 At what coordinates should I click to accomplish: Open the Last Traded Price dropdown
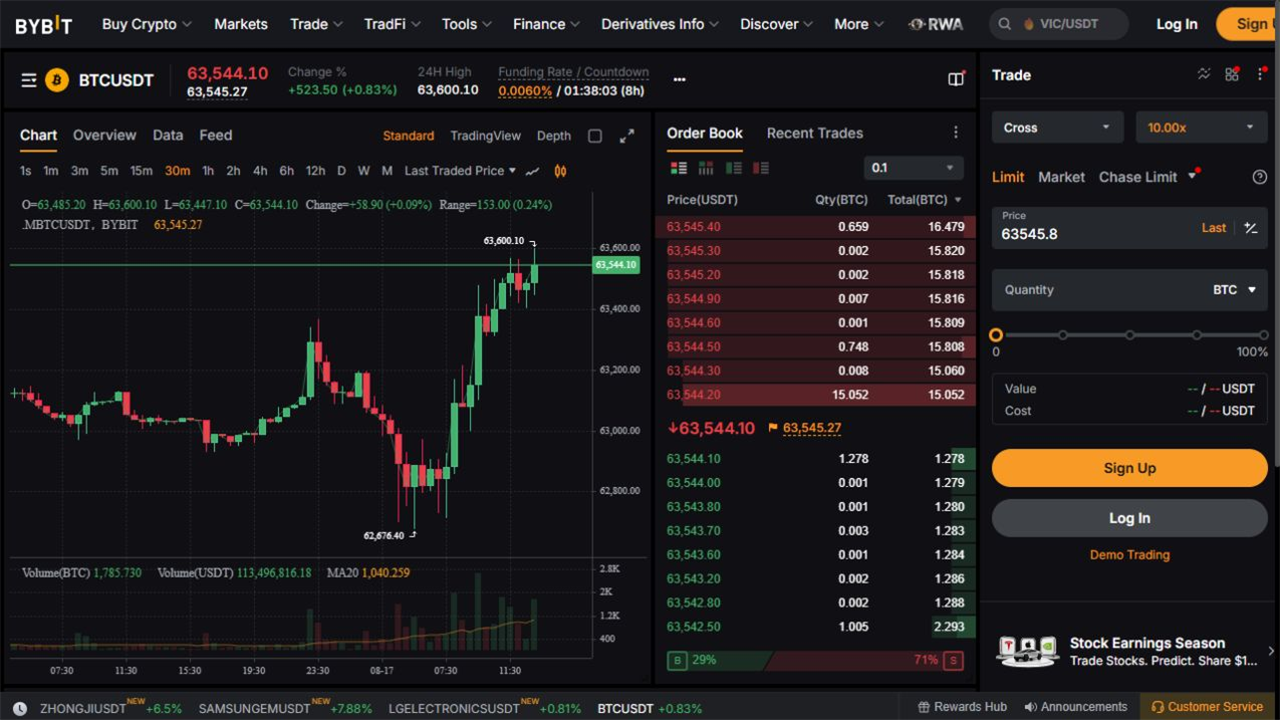pyautogui.click(x=460, y=171)
